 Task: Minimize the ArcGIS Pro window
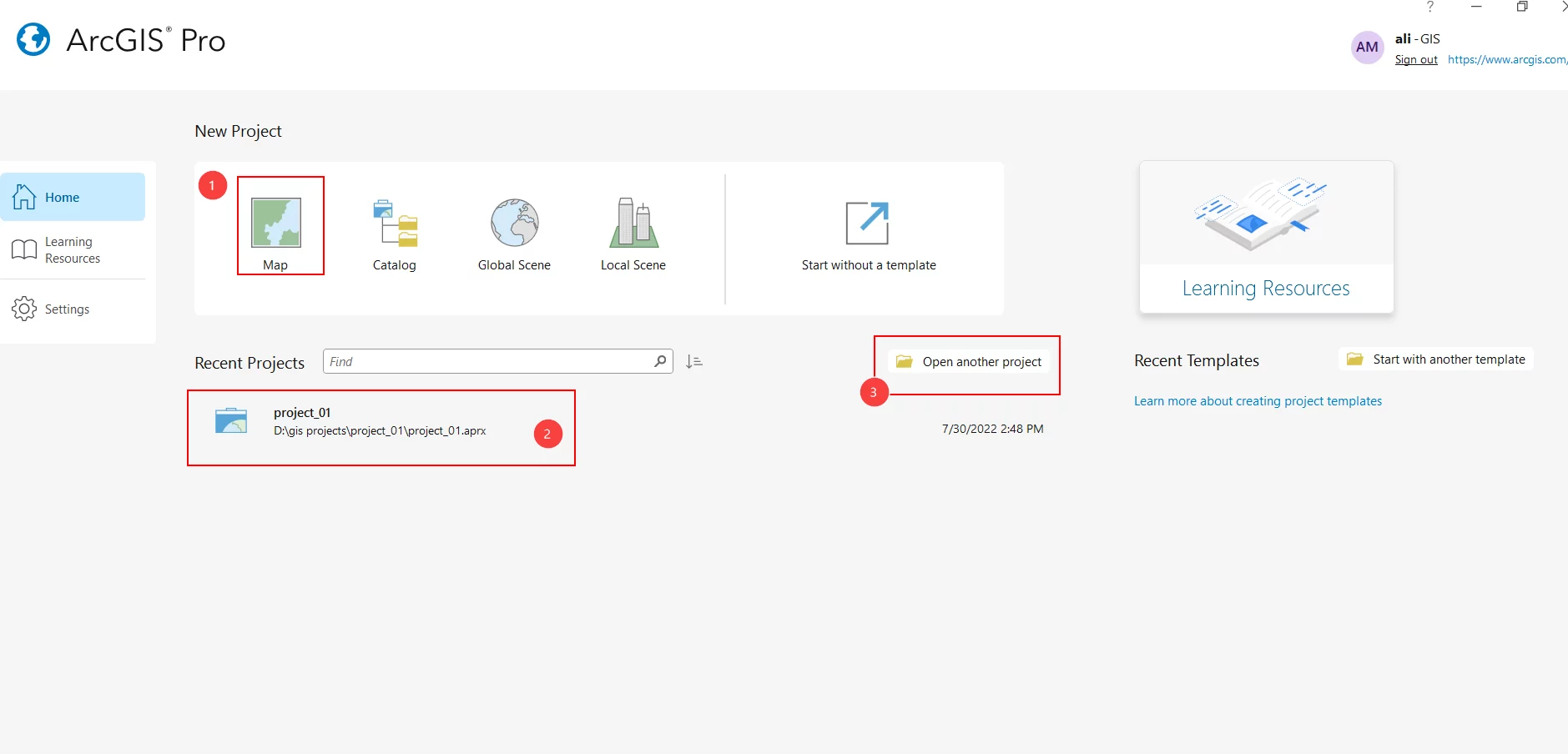pyautogui.click(x=1476, y=7)
